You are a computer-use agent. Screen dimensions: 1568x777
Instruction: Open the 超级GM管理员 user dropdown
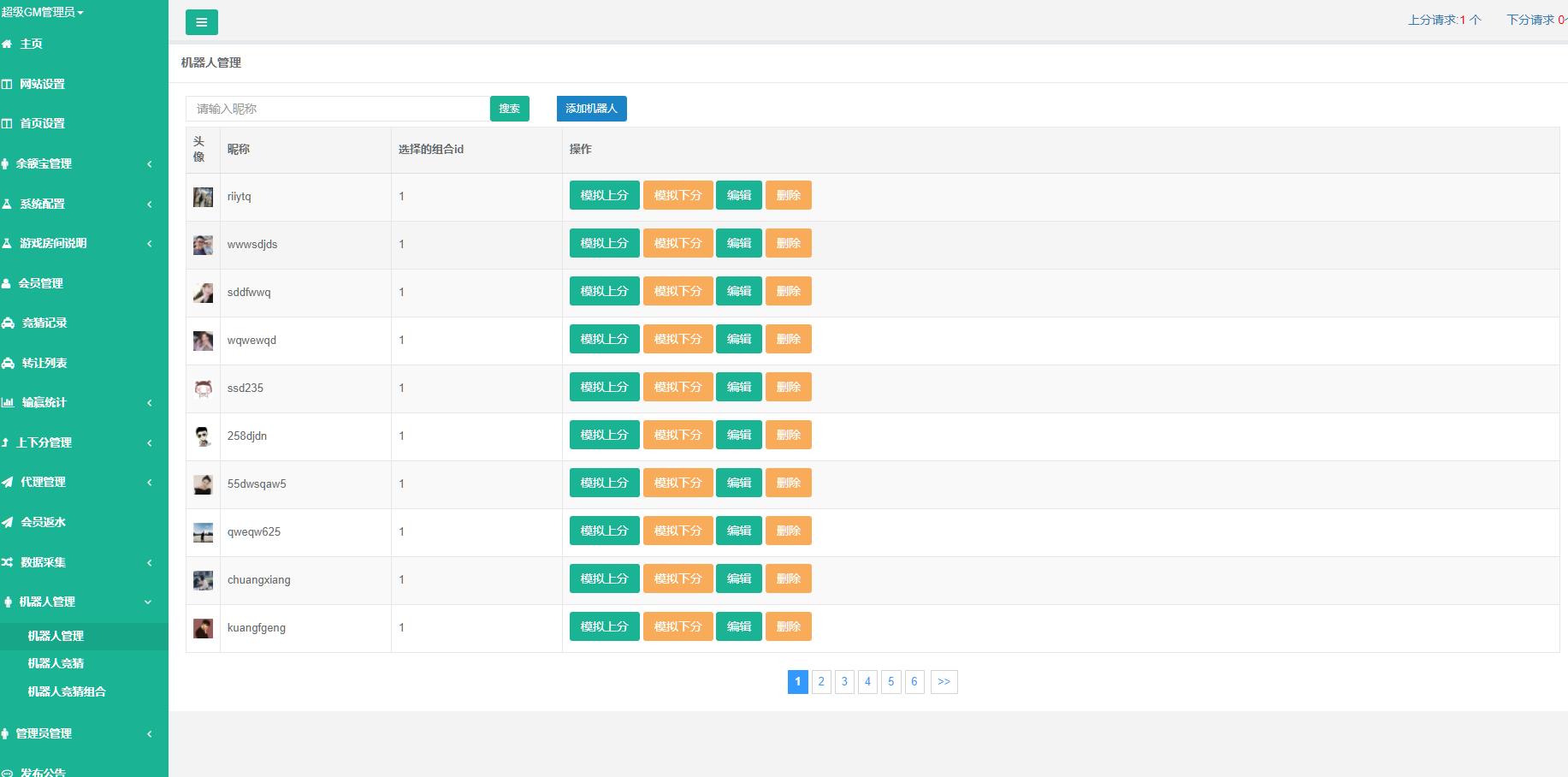42,12
